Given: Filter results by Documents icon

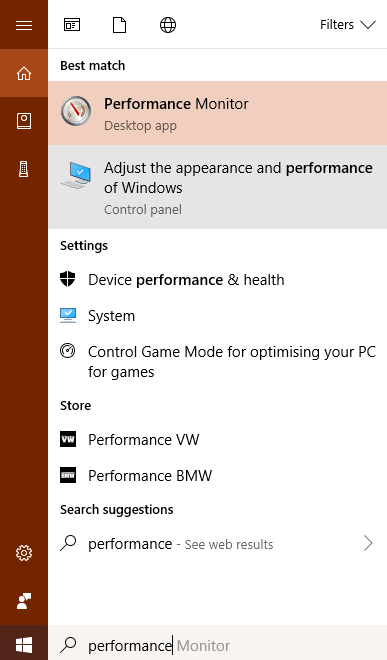Looking at the screenshot, I should [x=120, y=25].
